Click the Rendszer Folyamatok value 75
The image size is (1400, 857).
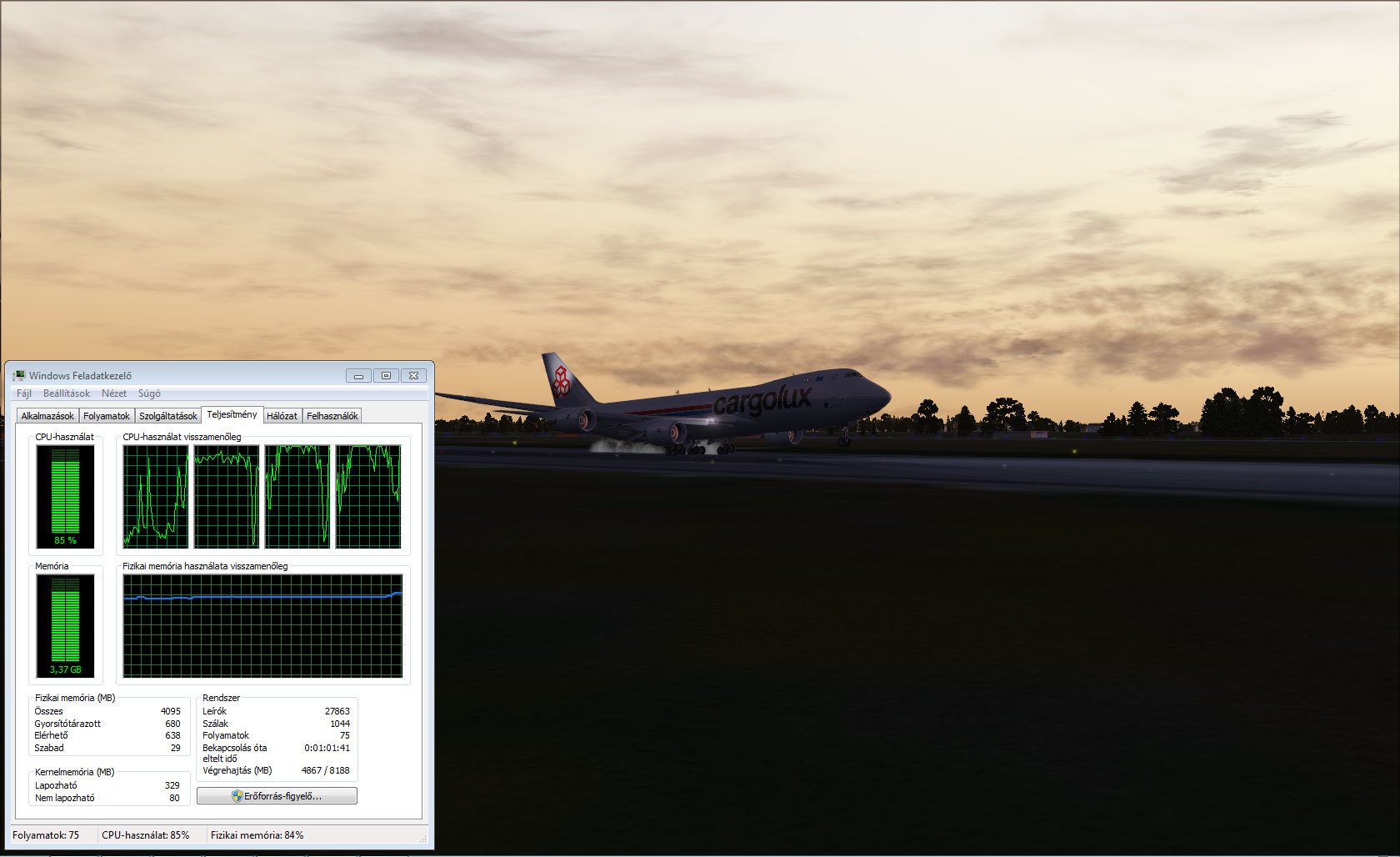point(345,735)
